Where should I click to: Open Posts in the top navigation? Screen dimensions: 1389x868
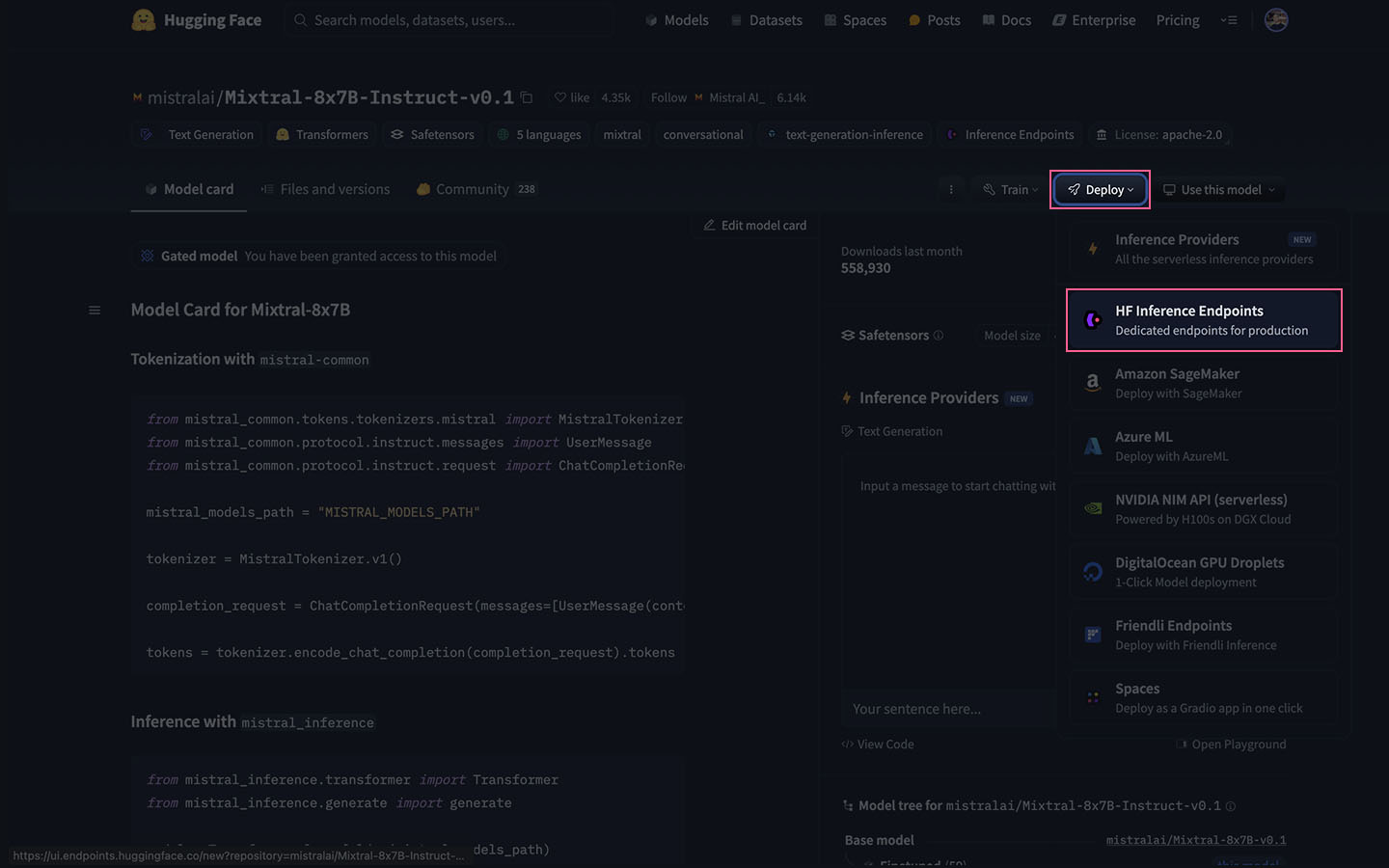tap(934, 20)
